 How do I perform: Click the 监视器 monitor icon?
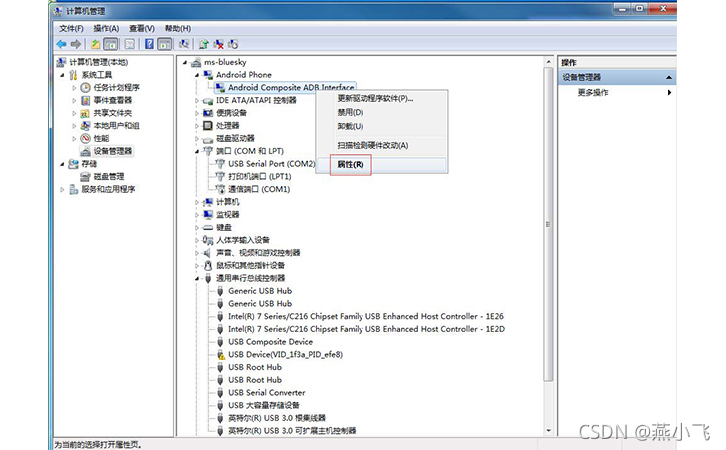pos(208,214)
